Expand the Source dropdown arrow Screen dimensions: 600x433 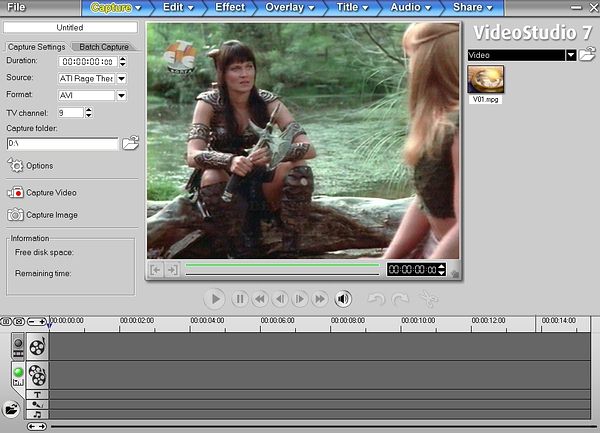(121, 78)
